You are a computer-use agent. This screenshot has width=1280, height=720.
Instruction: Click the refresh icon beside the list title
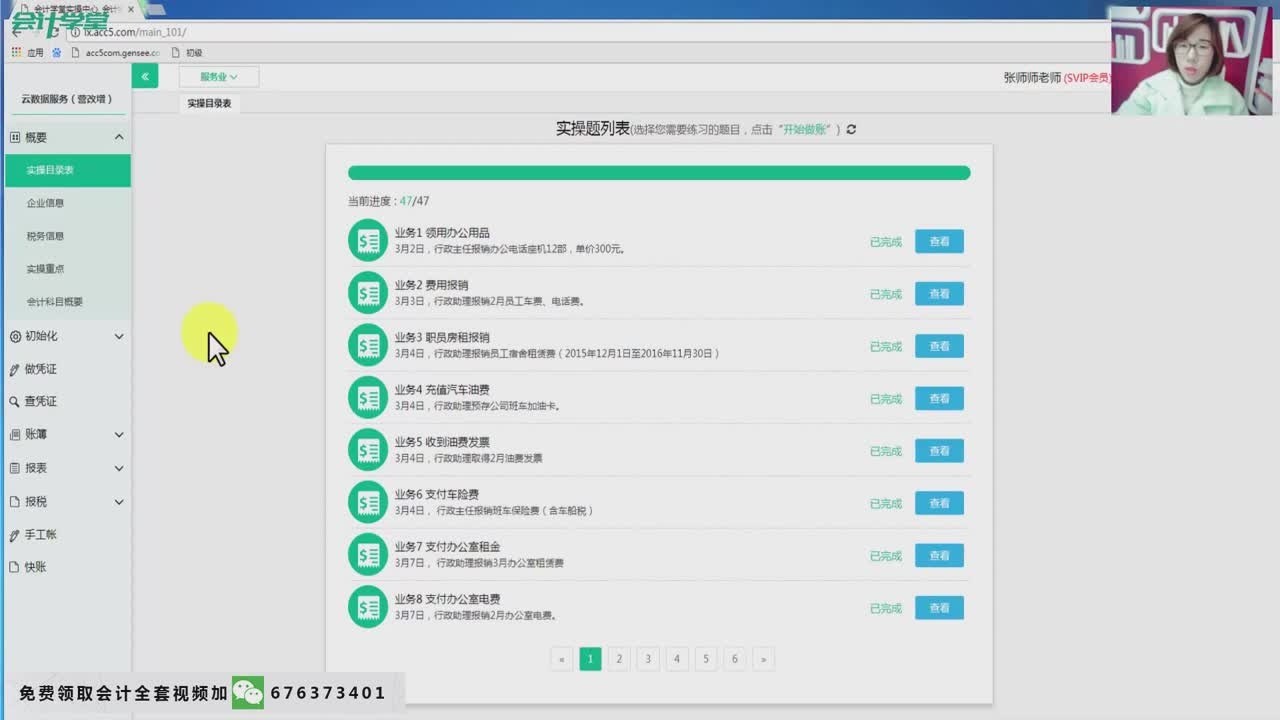tap(851, 129)
